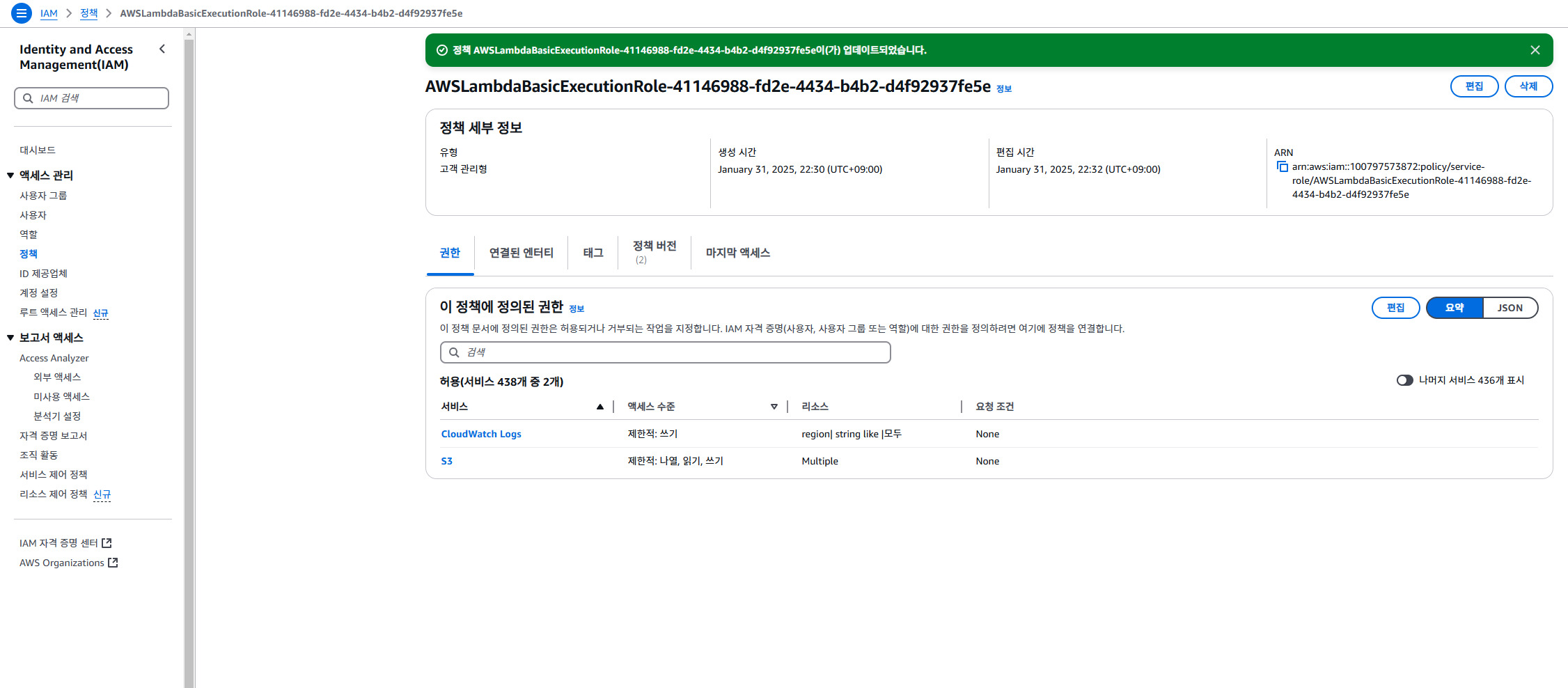Open the 정책 버전 tab

(654, 252)
